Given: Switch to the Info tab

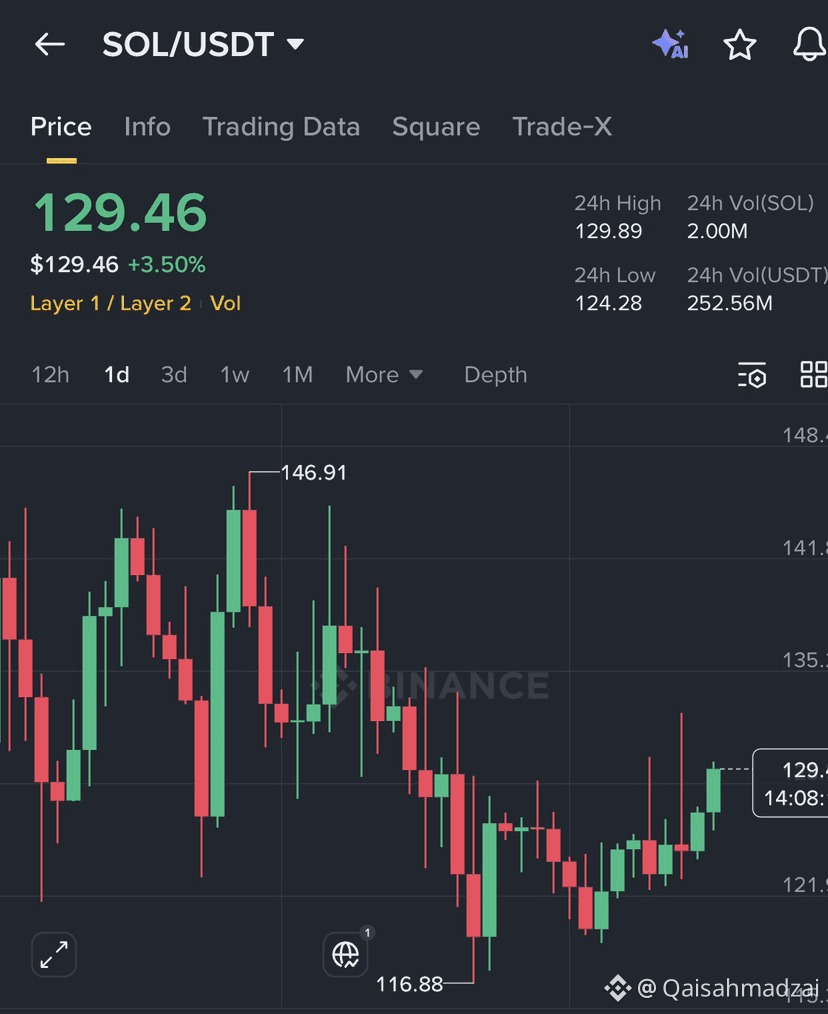Looking at the screenshot, I should [x=147, y=127].
